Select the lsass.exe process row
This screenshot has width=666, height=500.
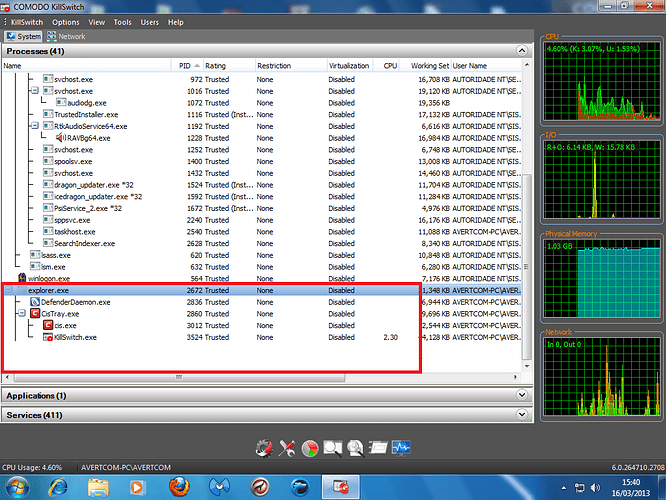click(x=262, y=255)
